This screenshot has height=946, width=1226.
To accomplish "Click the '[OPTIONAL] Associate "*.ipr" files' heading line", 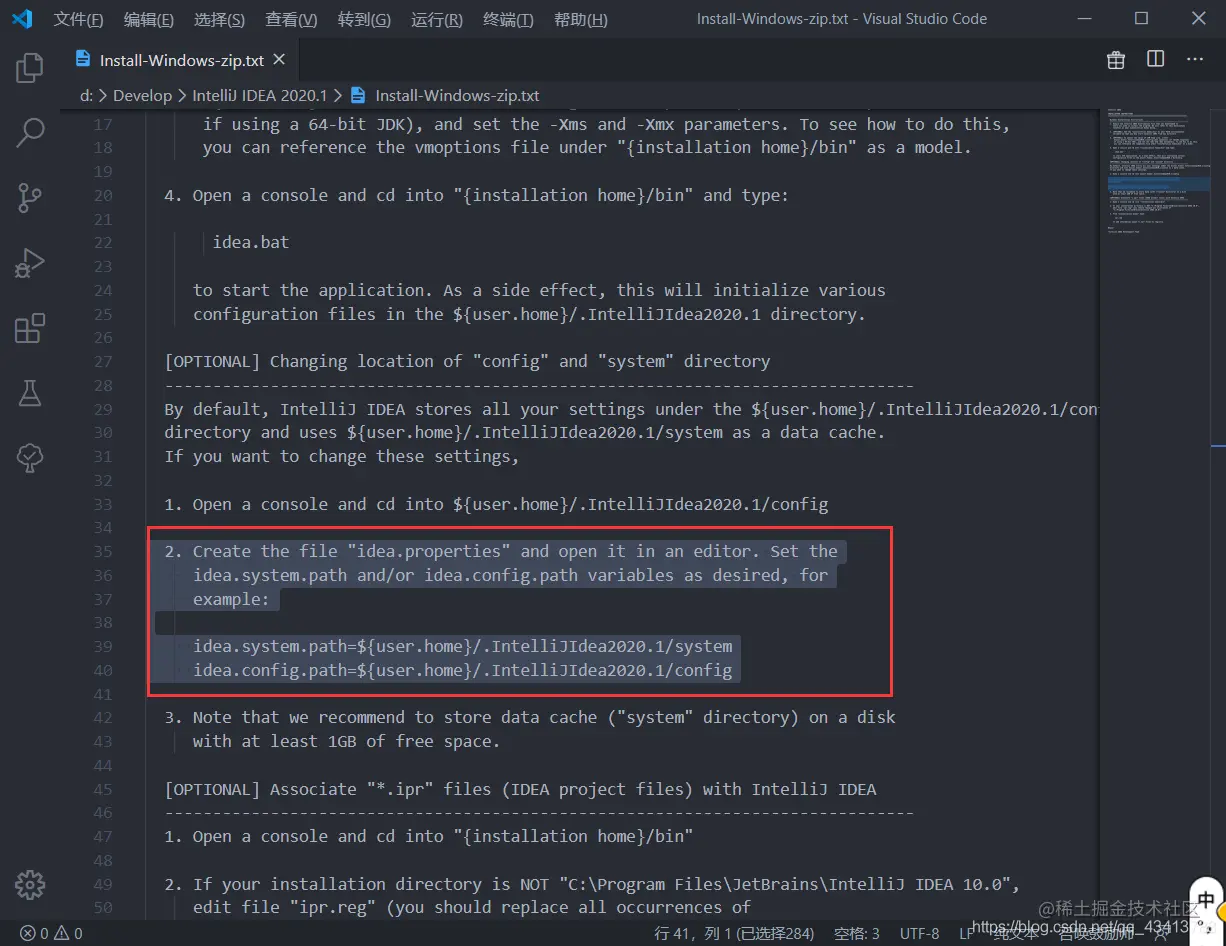I will (x=520, y=789).
